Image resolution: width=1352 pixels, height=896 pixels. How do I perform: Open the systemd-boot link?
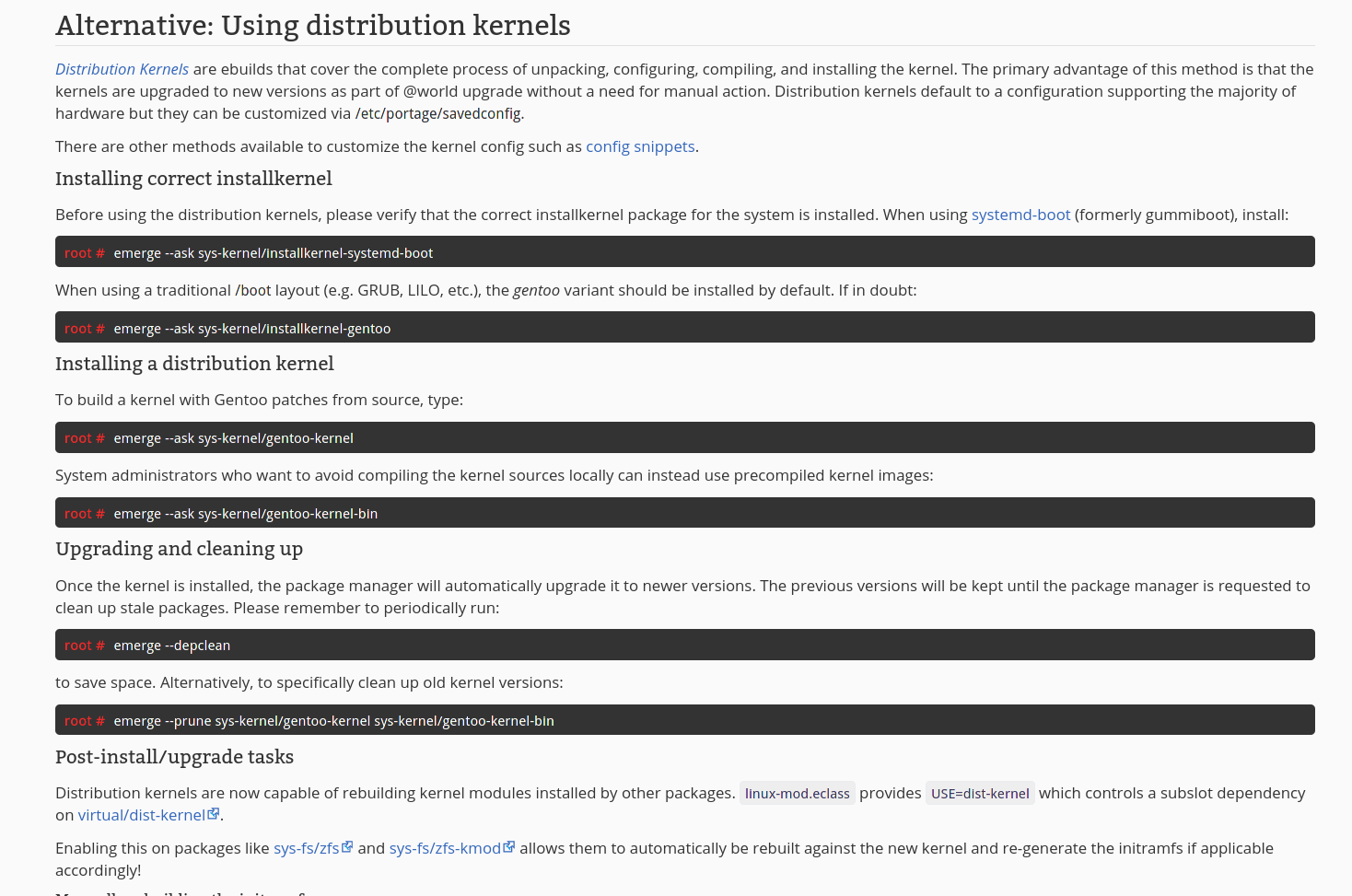click(1020, 215)
